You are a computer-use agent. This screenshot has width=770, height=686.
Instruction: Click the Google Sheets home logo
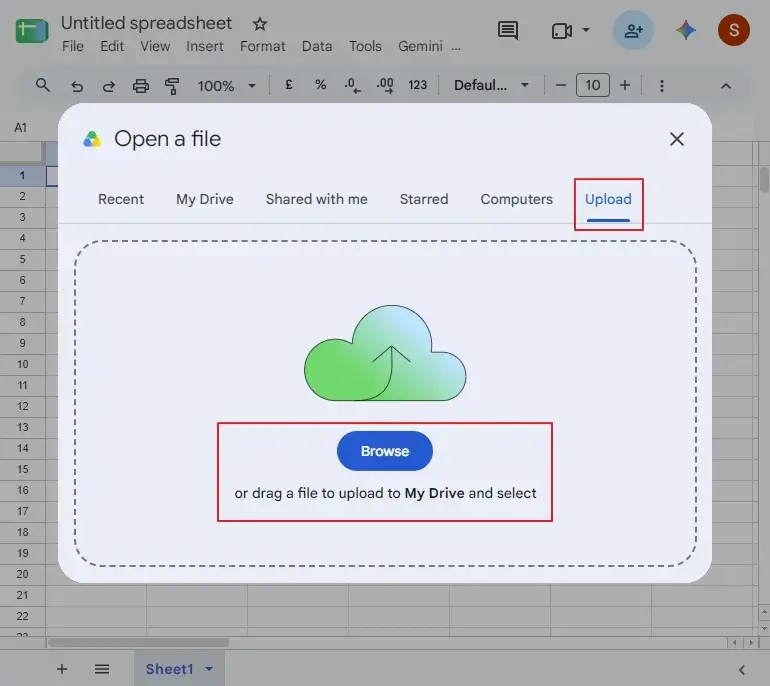[x=32, y=31]
